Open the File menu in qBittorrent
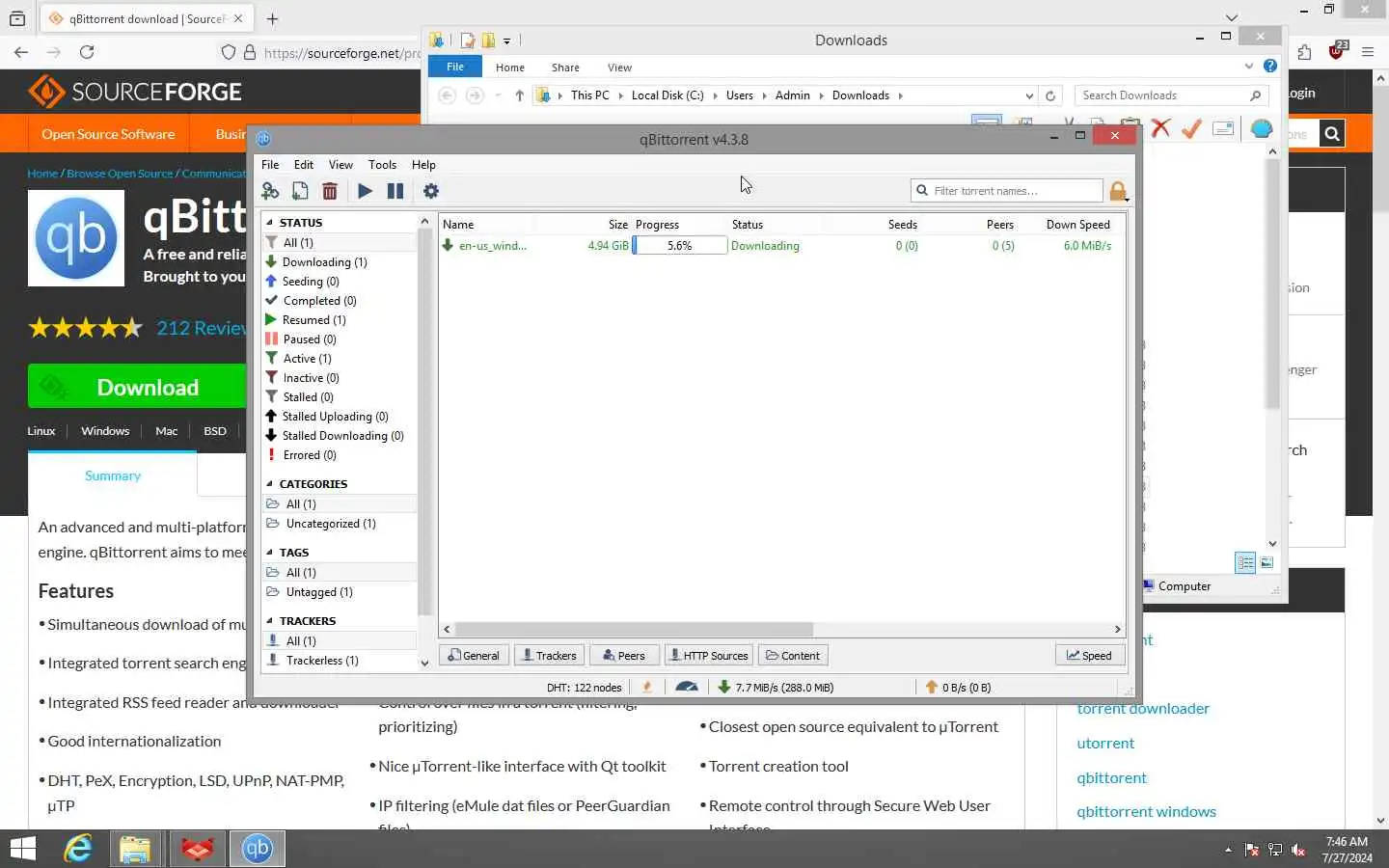The image size is (1389, 868). tap(270, 165)
